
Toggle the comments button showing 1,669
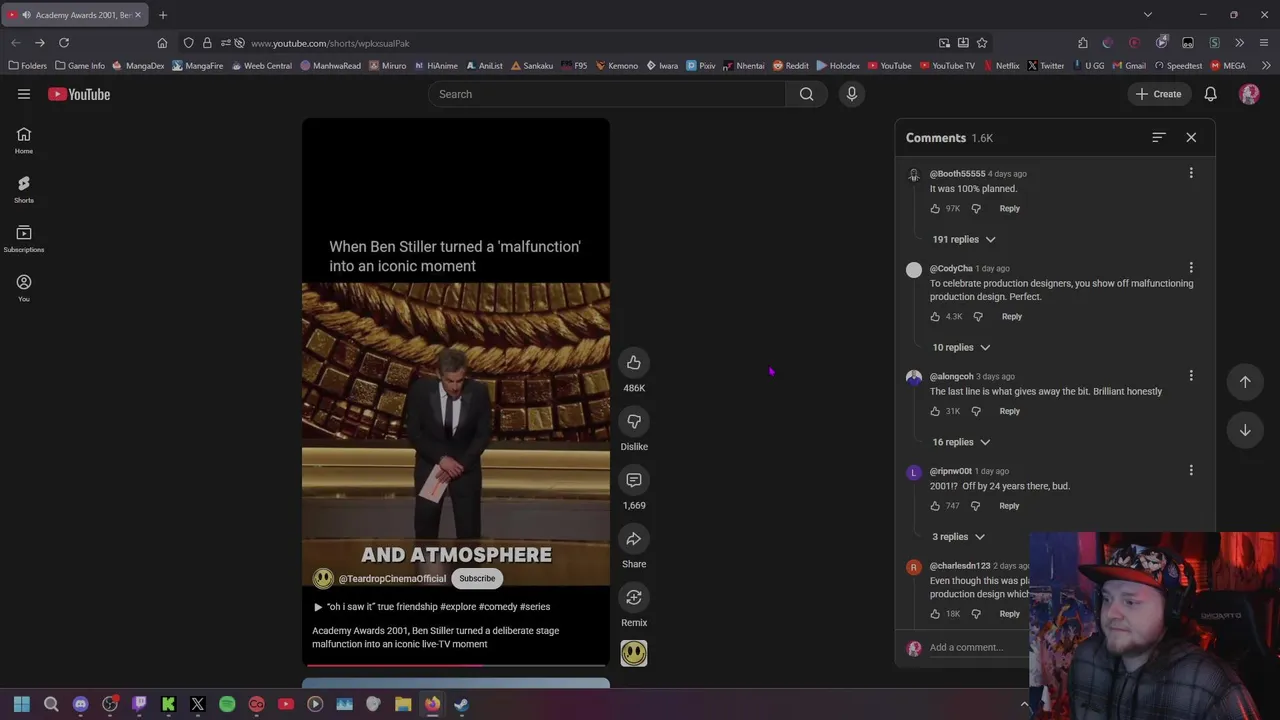click(634, 481)
